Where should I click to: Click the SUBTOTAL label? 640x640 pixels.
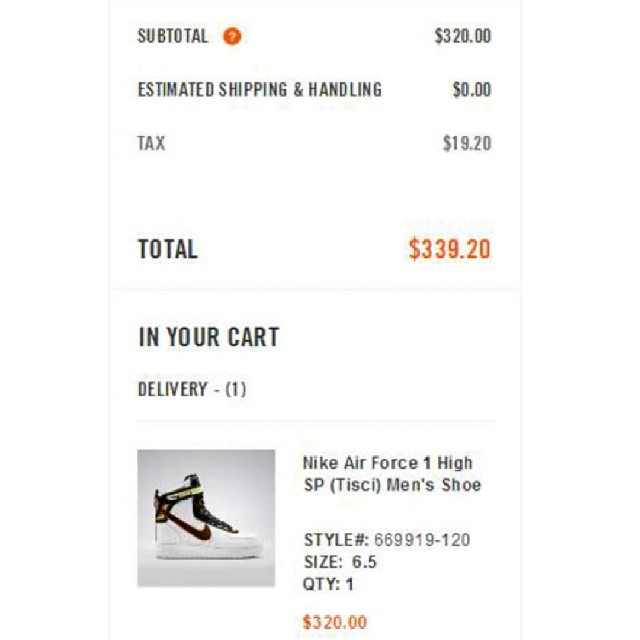(173, 37)
